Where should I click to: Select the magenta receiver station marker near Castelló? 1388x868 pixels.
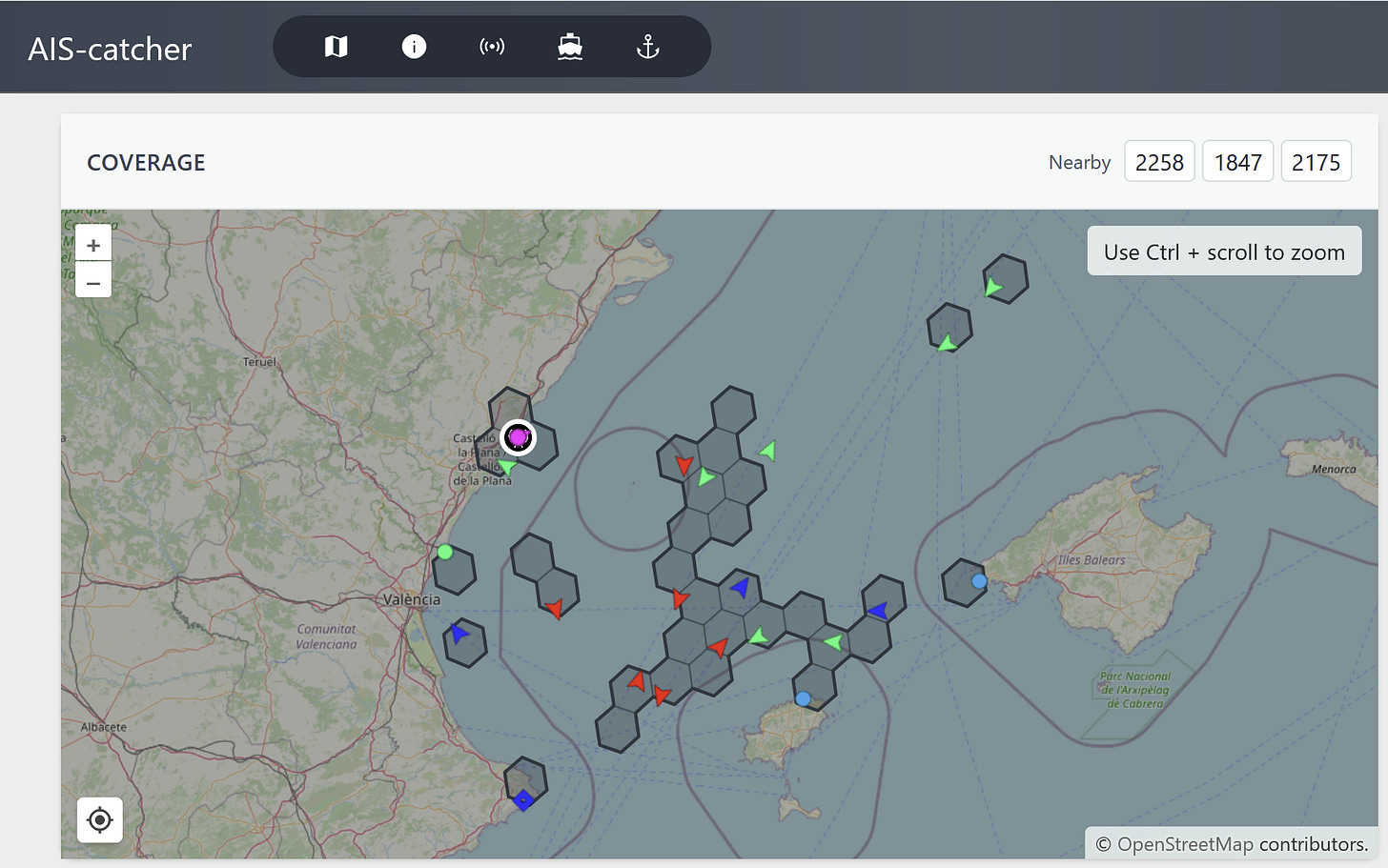coord(518,437)
